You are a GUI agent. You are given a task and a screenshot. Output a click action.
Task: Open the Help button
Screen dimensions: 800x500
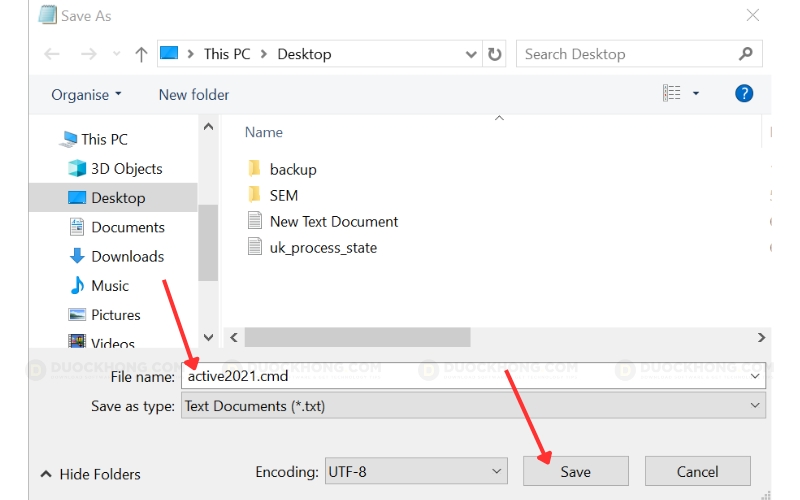pos(744,93)
